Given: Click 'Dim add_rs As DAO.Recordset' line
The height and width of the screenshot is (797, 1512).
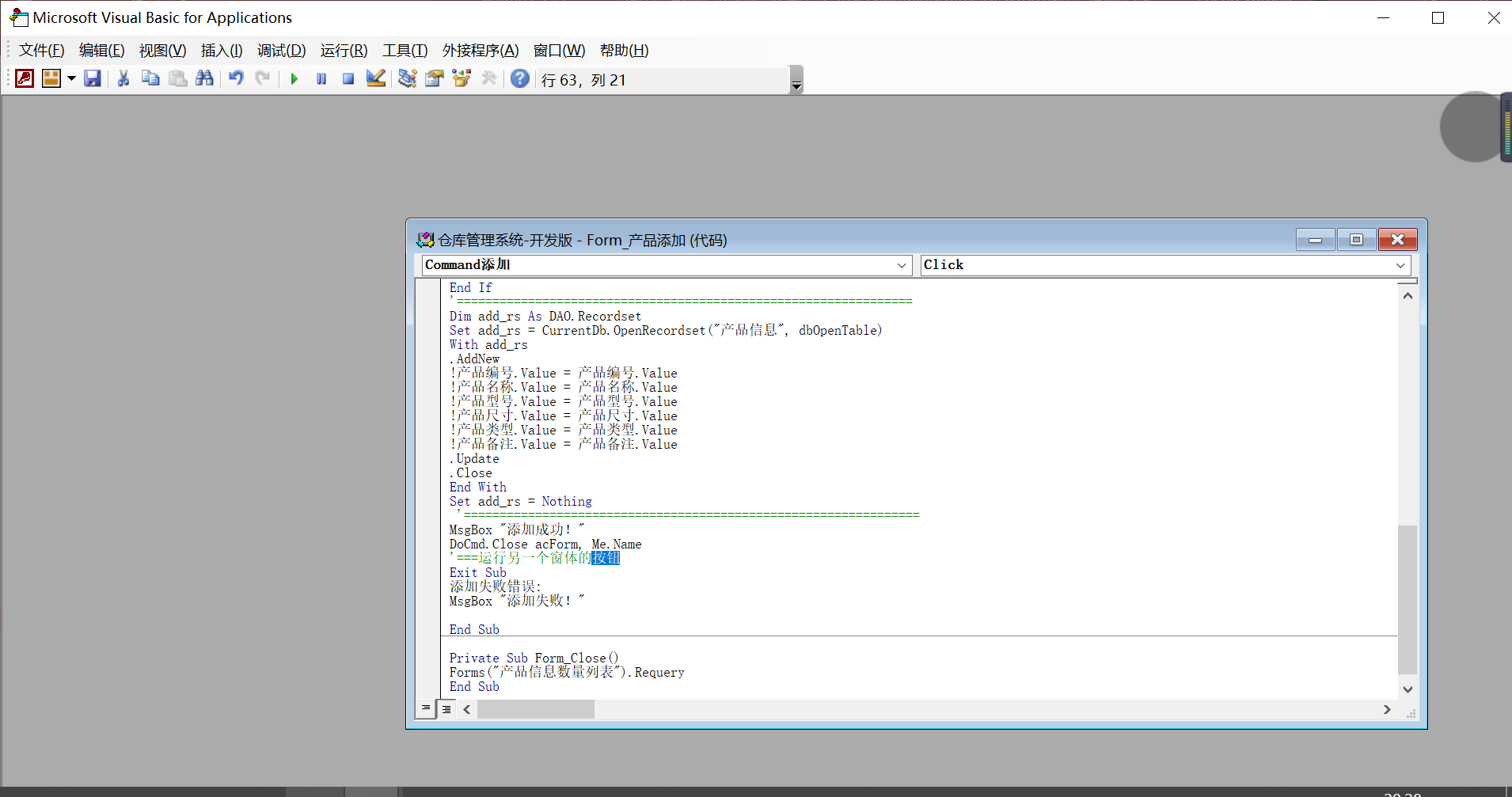Looking at the screenshot, I should click(545, 316).
